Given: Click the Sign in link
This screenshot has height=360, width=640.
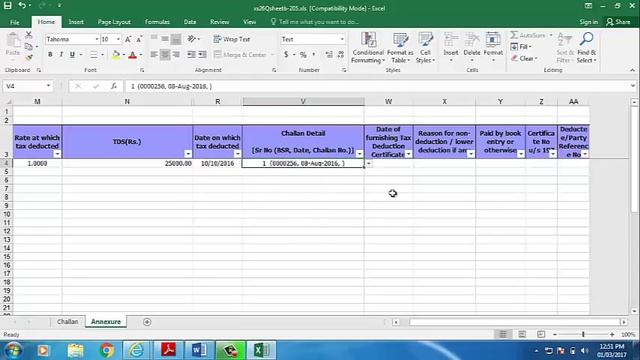Looking at the screenshot, I should point(589,22).
